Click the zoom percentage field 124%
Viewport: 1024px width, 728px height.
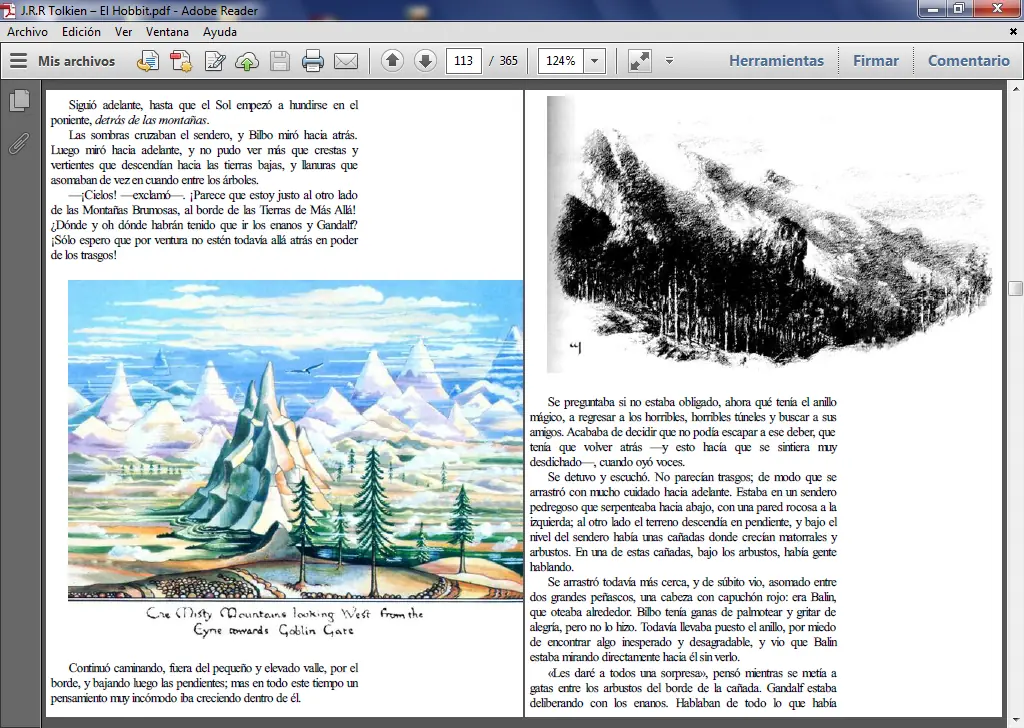[x=561, y=61]
